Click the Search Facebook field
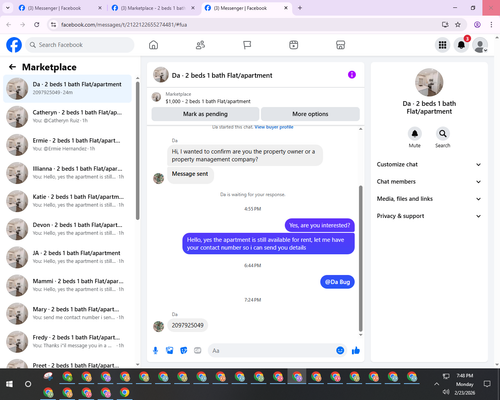Screen dimensions: 500x400 [x=80, y=45]
